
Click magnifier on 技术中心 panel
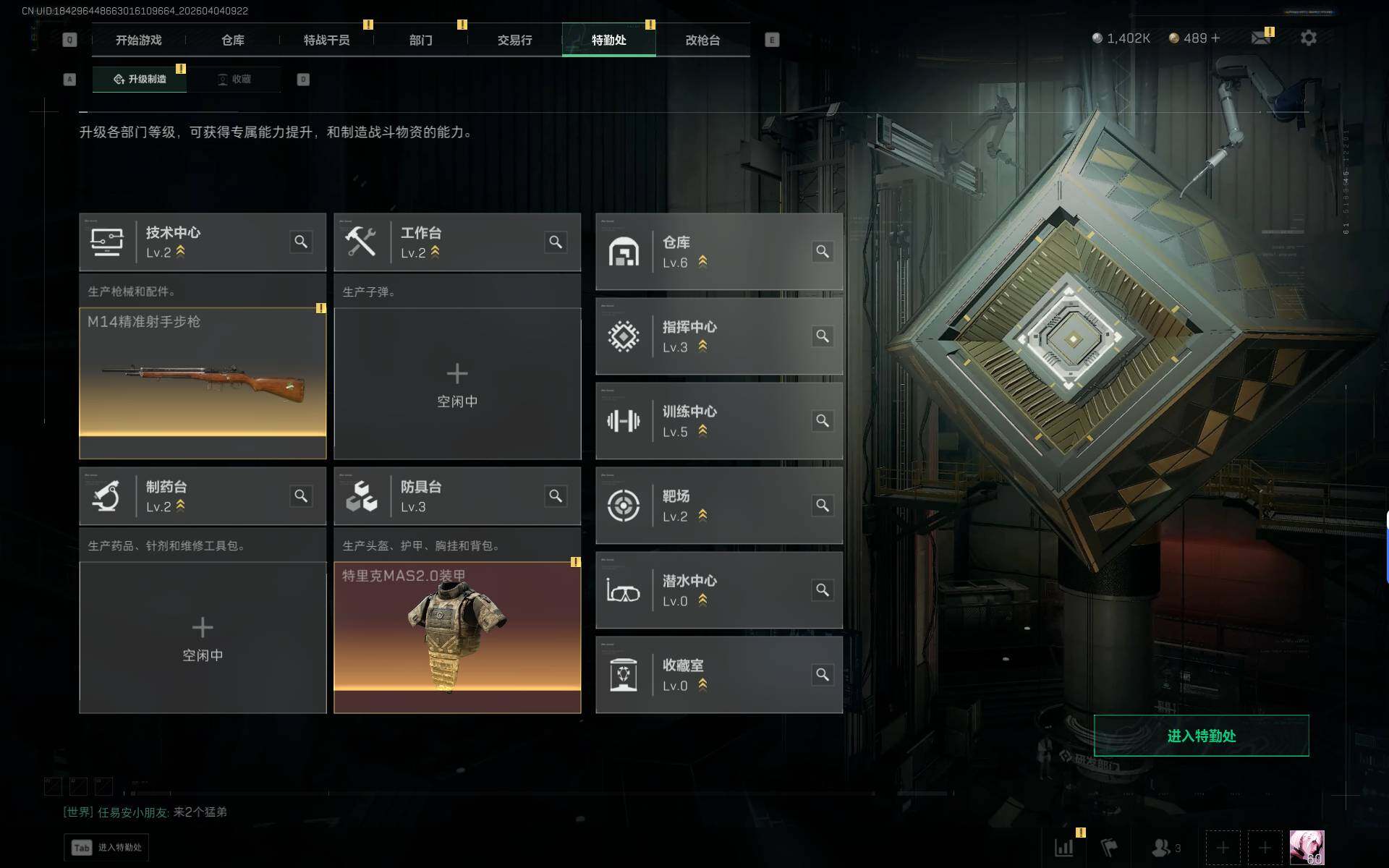click(x=301, y=242)
